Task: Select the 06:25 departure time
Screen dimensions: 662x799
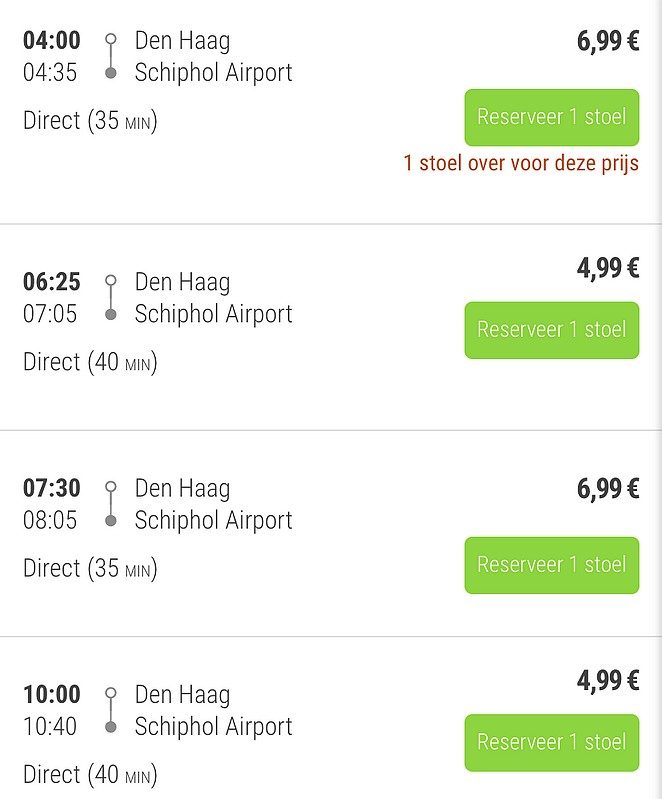Action: click(x=51, y=282)
